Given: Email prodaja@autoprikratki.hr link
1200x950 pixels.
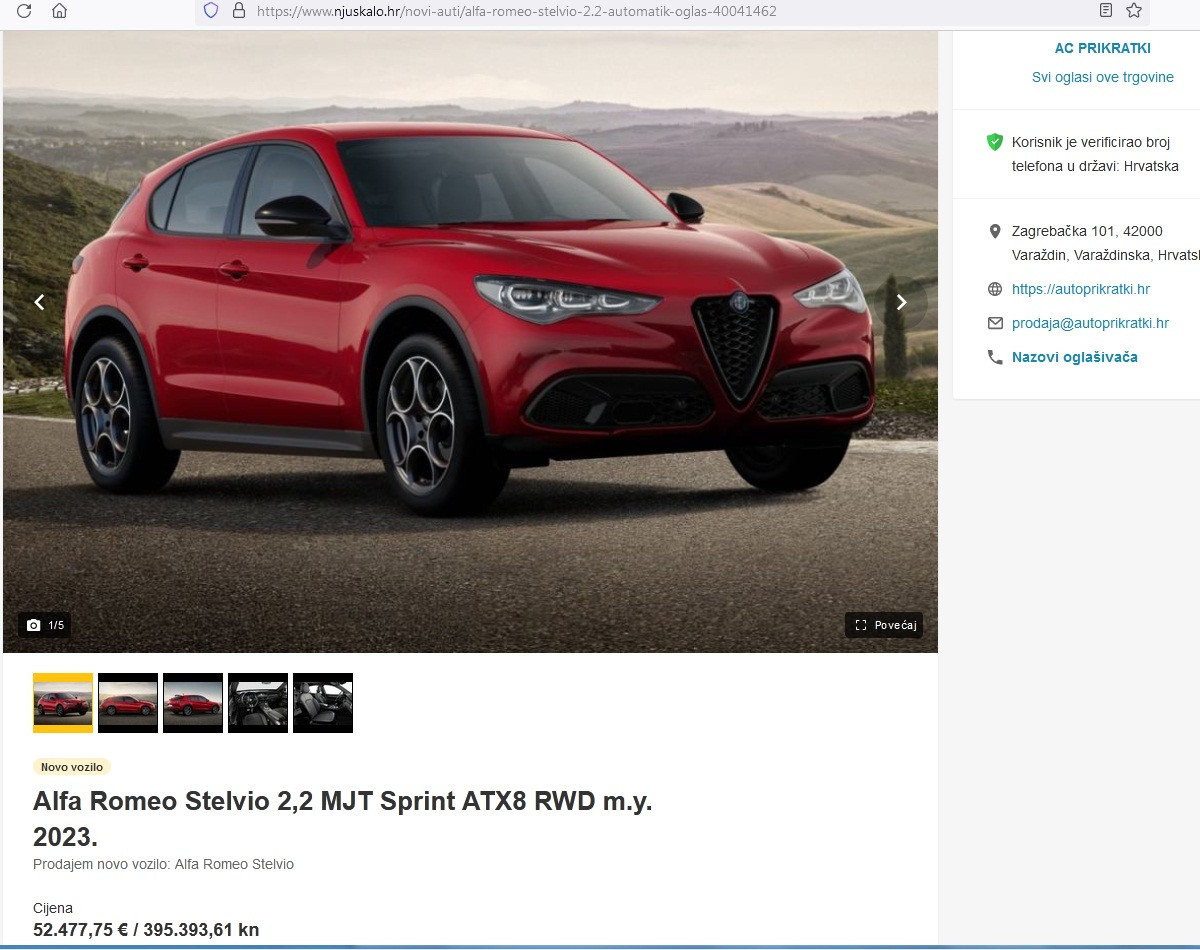Looking at the screenshot, I should coord(1090,323).
